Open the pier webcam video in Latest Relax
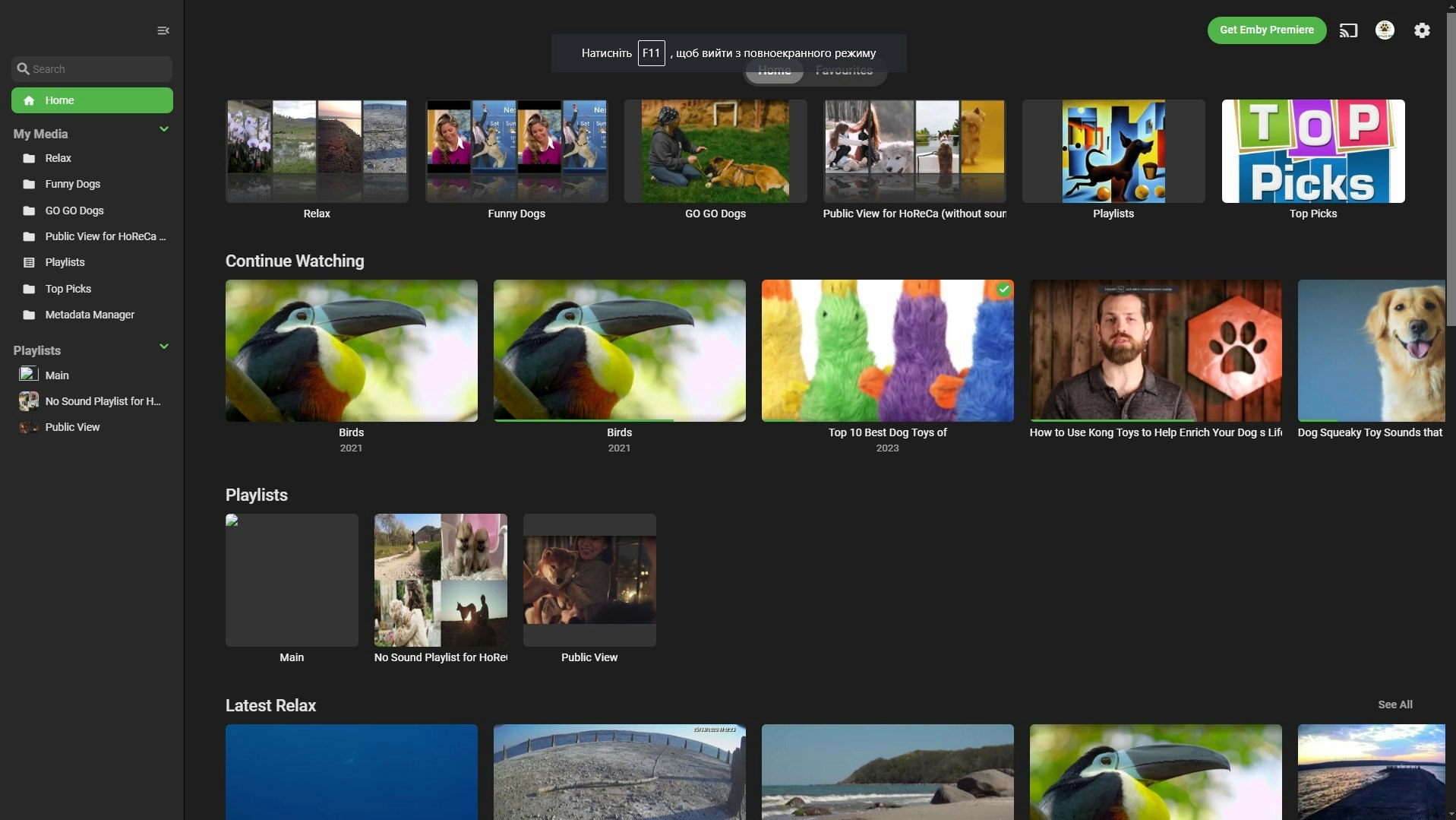This screenshot has width=1456, height=820. [620, 772]
